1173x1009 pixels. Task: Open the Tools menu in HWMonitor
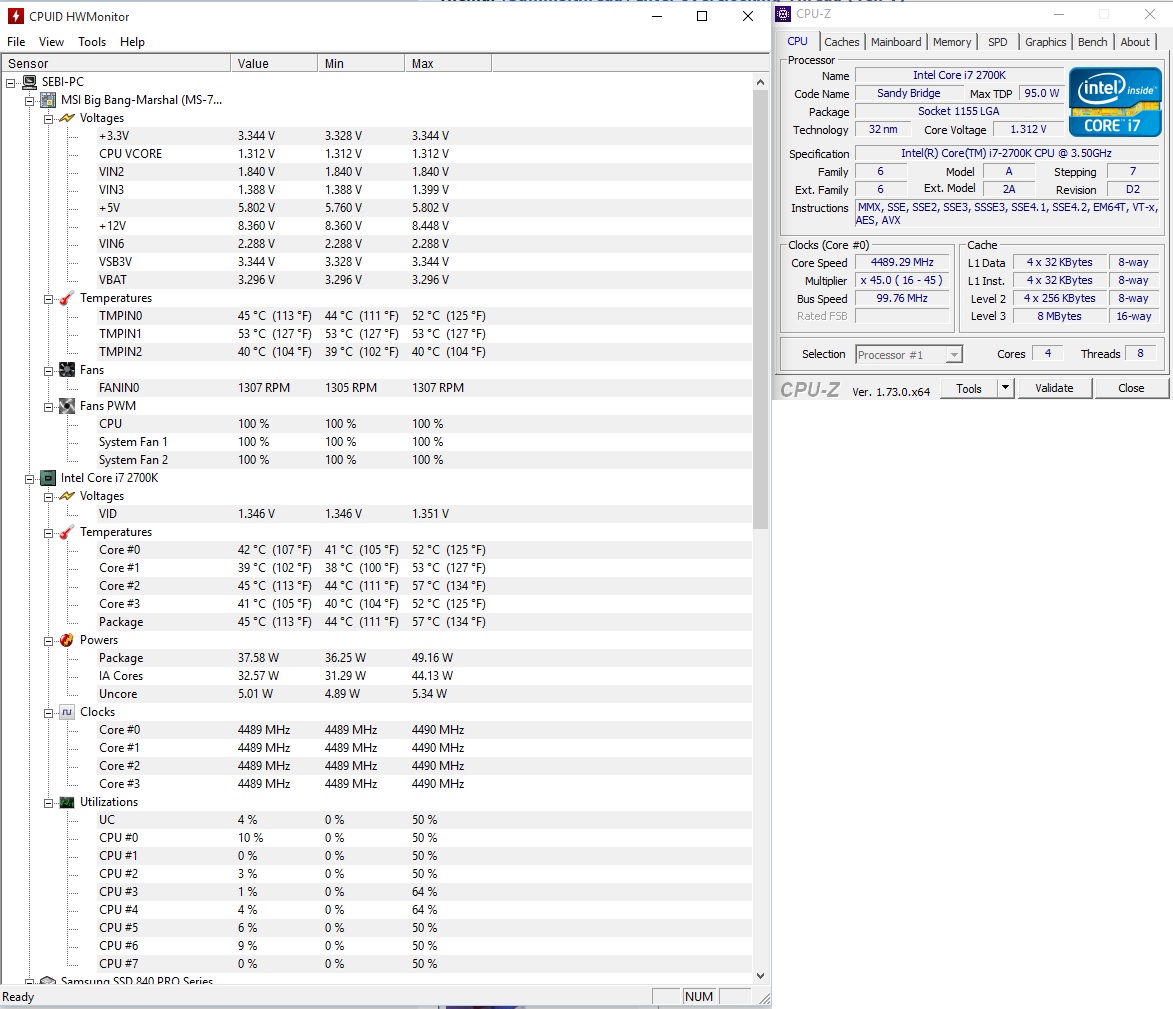point(92,42)
